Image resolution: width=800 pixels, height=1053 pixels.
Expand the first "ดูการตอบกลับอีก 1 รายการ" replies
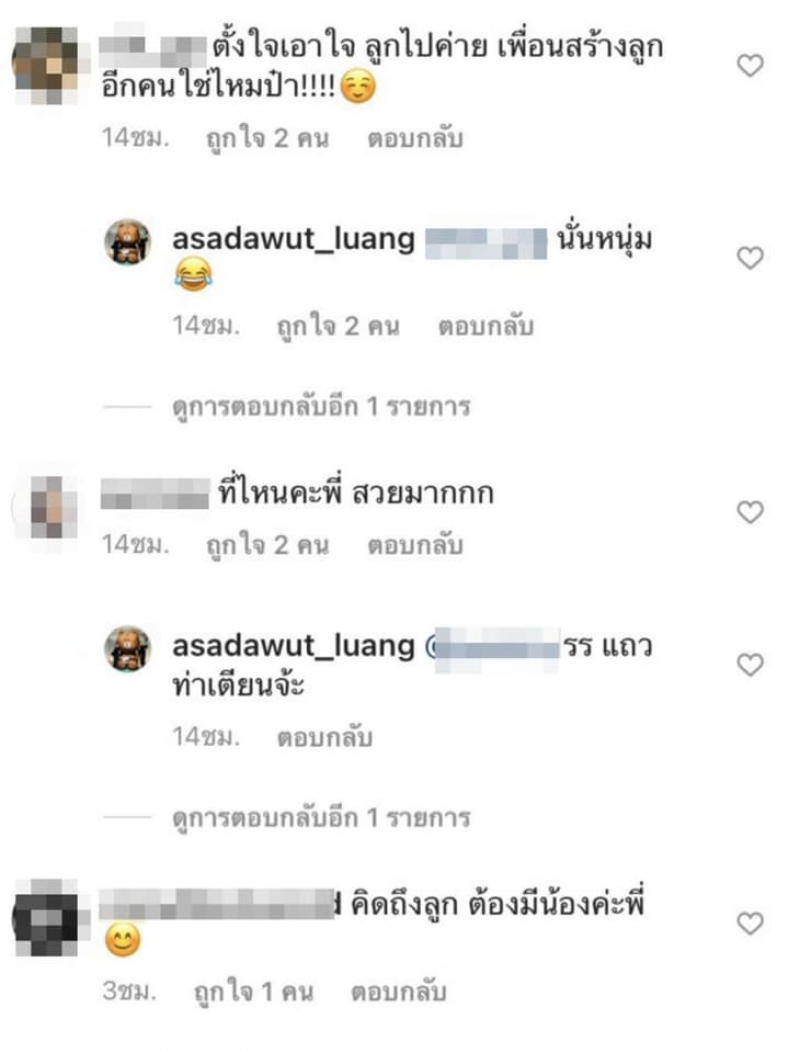click(321, 407)
